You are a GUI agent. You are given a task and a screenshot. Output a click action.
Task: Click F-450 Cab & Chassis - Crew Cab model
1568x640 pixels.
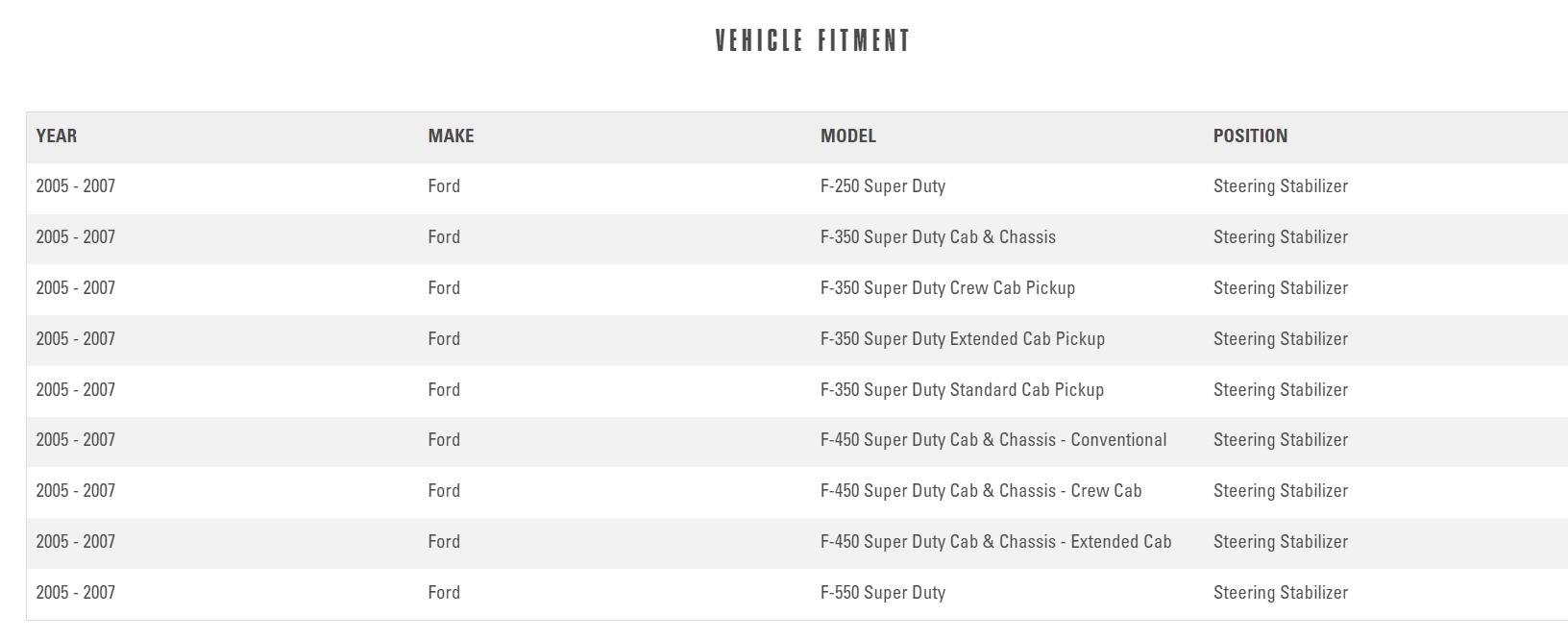pyautogui.click(x=980, y=491)
